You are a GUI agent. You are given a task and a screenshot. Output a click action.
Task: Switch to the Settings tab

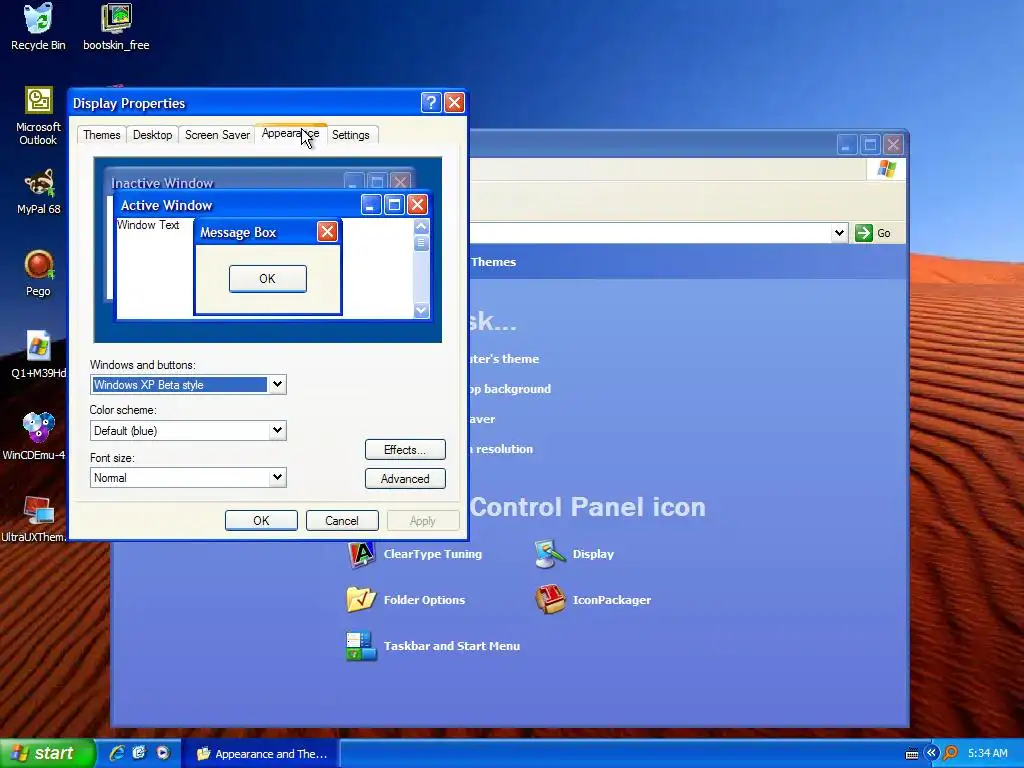coord(351,135)
